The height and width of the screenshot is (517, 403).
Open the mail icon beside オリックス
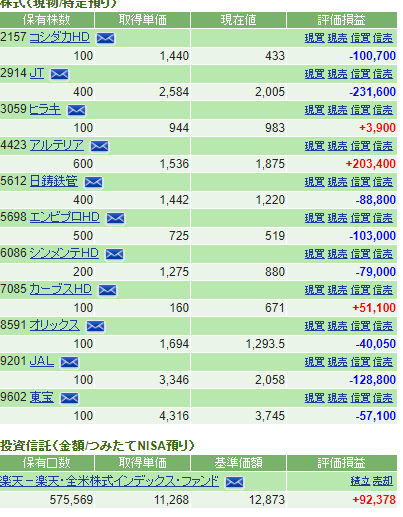pos(95,326)
